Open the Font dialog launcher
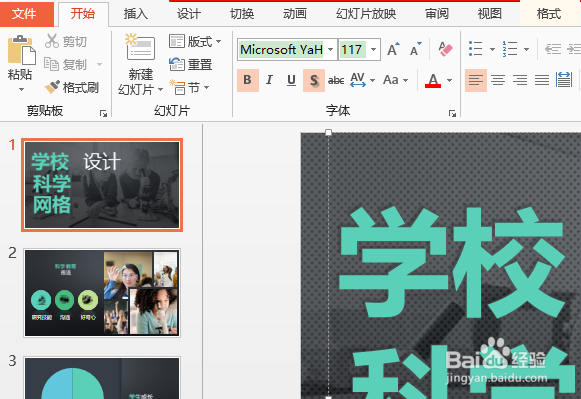 tap(452, 113)
